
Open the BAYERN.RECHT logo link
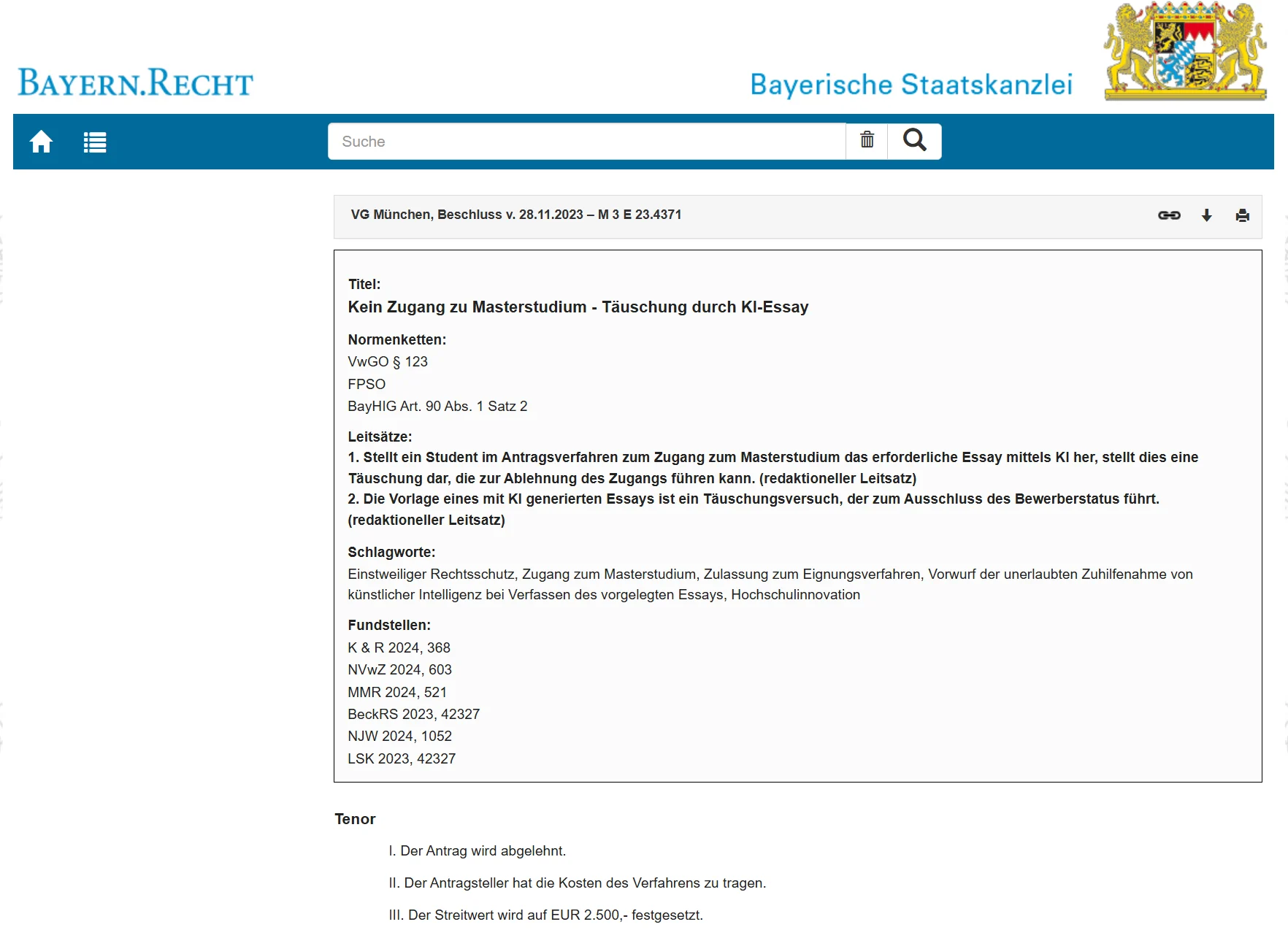135,82
